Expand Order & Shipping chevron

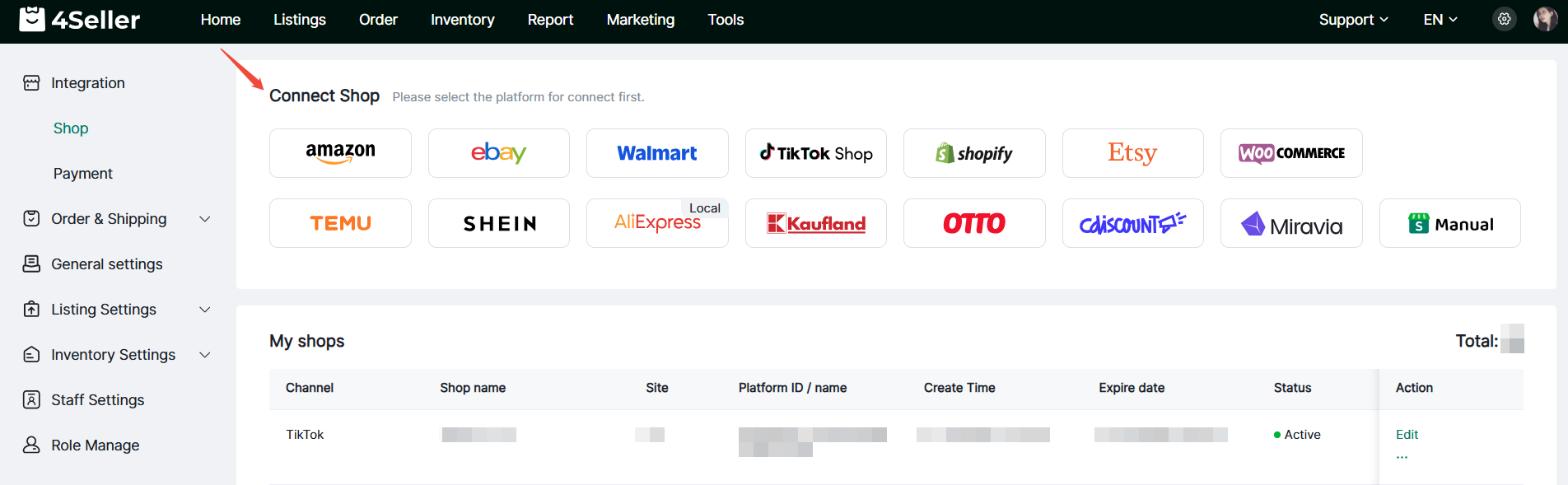[x=205, y=219]
